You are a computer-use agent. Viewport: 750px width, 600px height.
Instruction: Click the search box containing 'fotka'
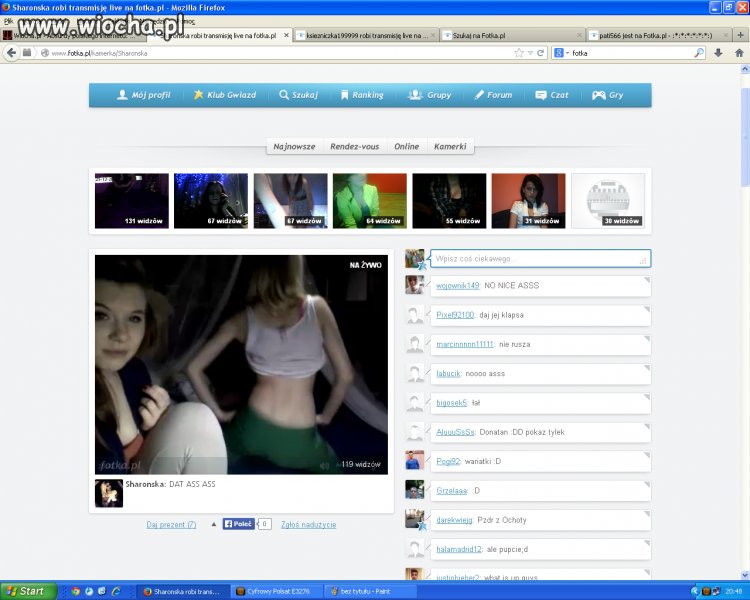coord(631,53)
